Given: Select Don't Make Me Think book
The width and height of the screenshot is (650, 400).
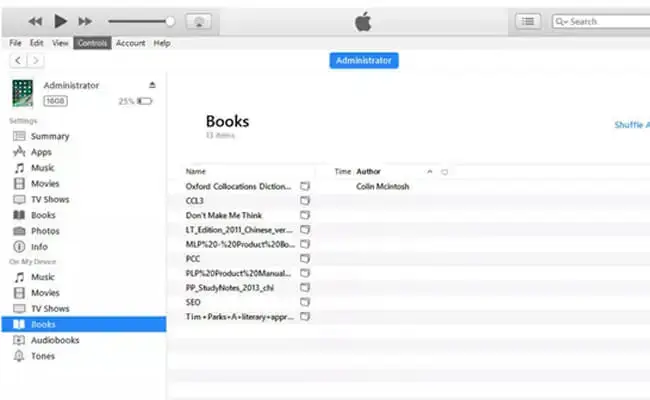Looking at the screenshot, I should (224, 216).
